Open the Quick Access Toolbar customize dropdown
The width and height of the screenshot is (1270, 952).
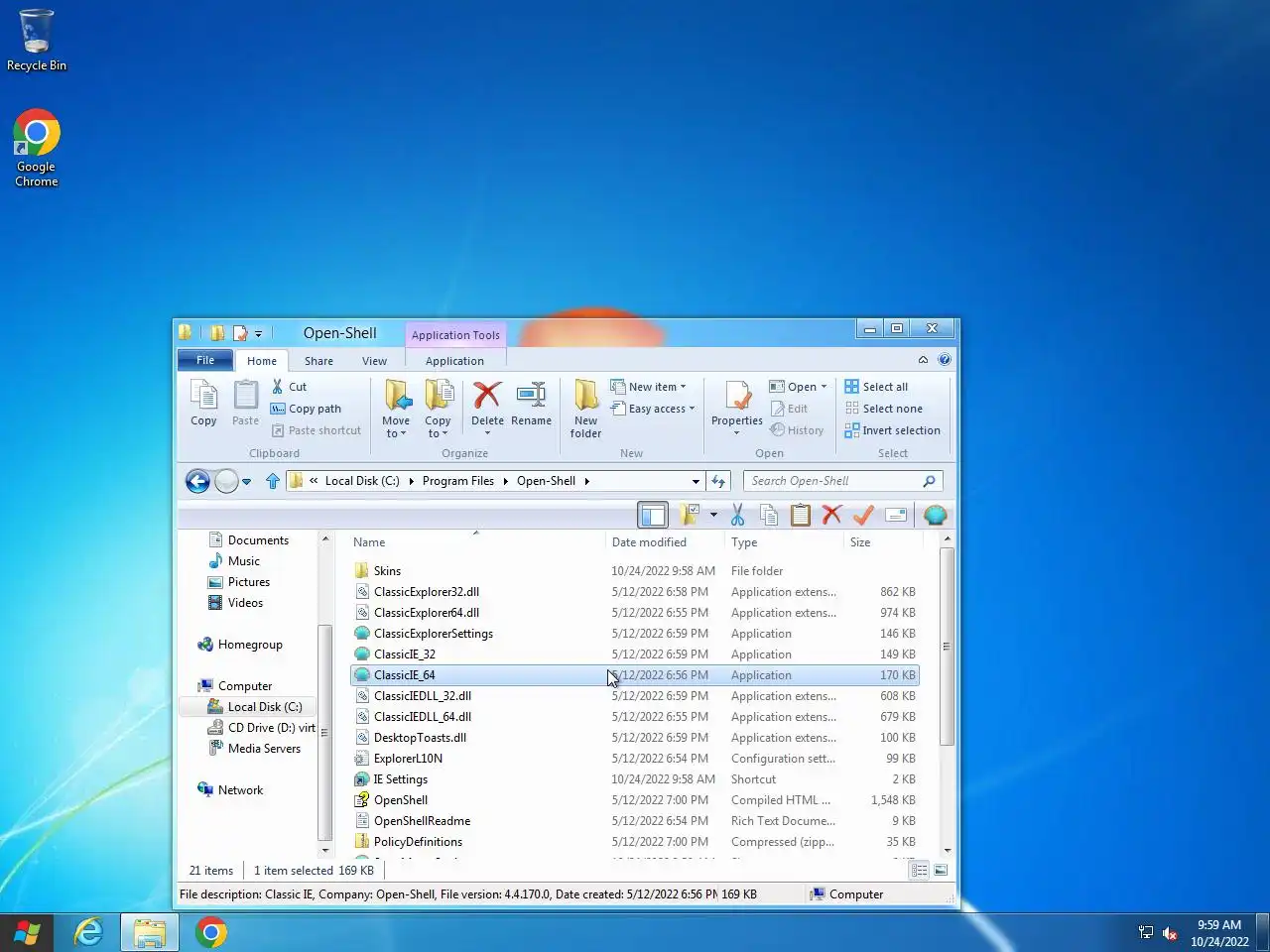pos(259,334)
